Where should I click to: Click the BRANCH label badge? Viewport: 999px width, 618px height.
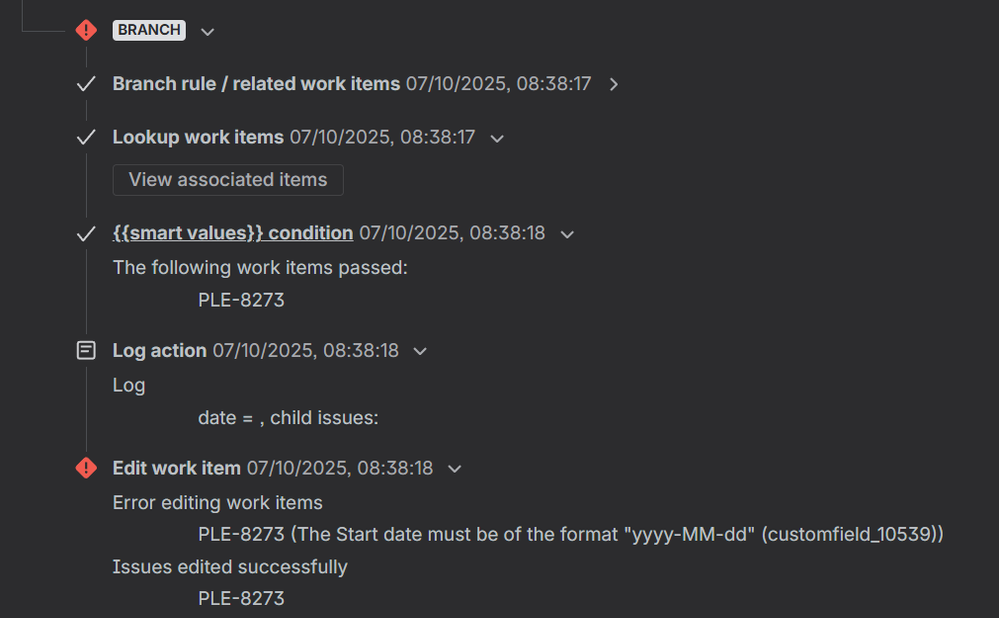[149, 30]
